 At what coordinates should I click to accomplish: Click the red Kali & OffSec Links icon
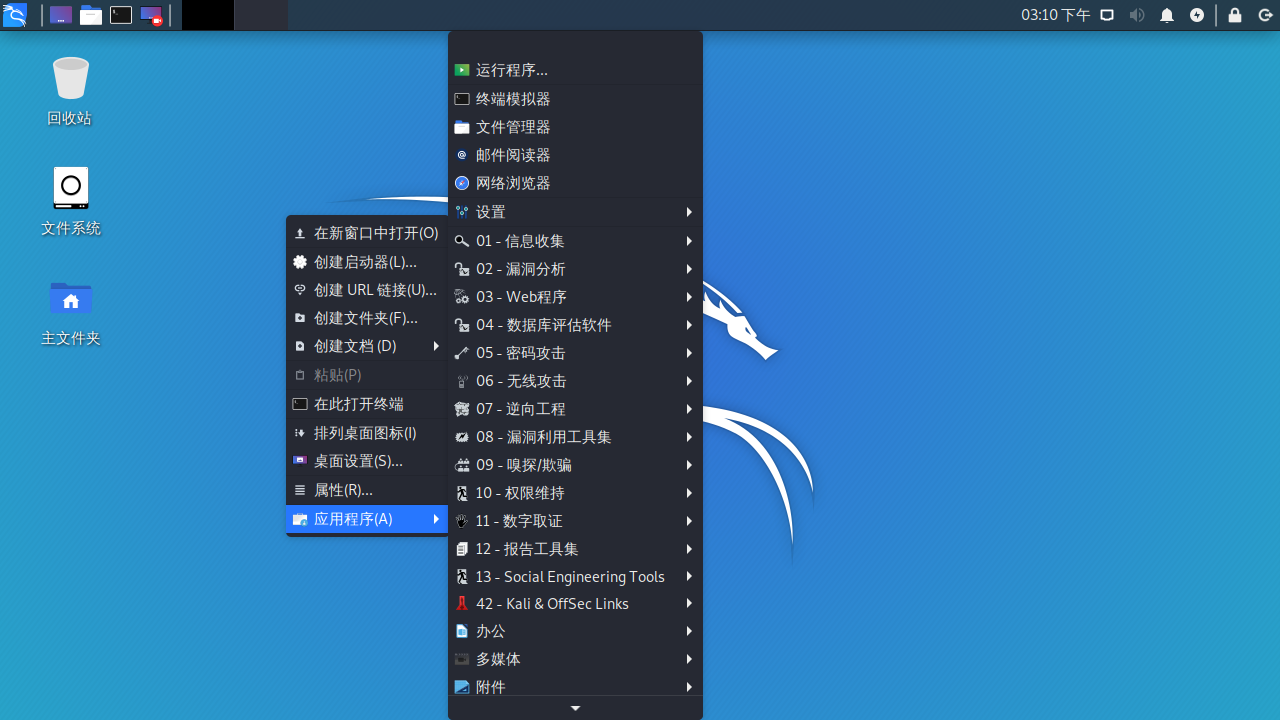461,604
